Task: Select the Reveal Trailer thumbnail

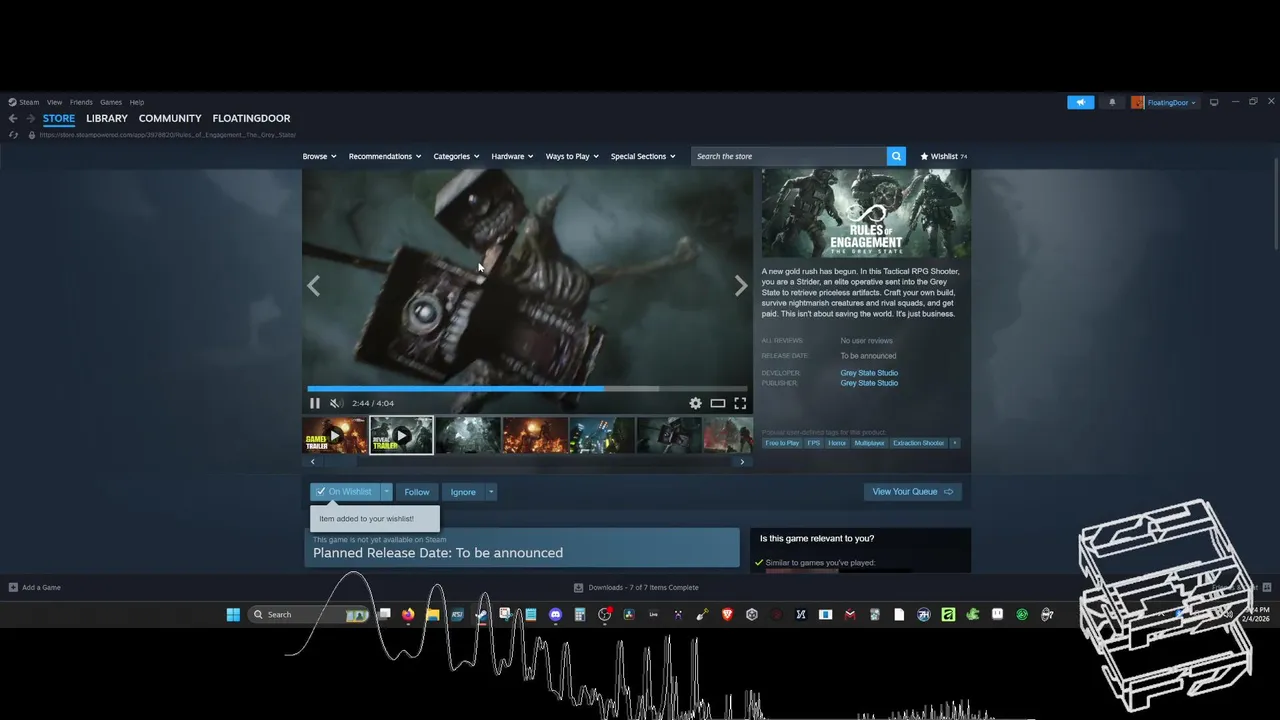Action: (401, 435)
